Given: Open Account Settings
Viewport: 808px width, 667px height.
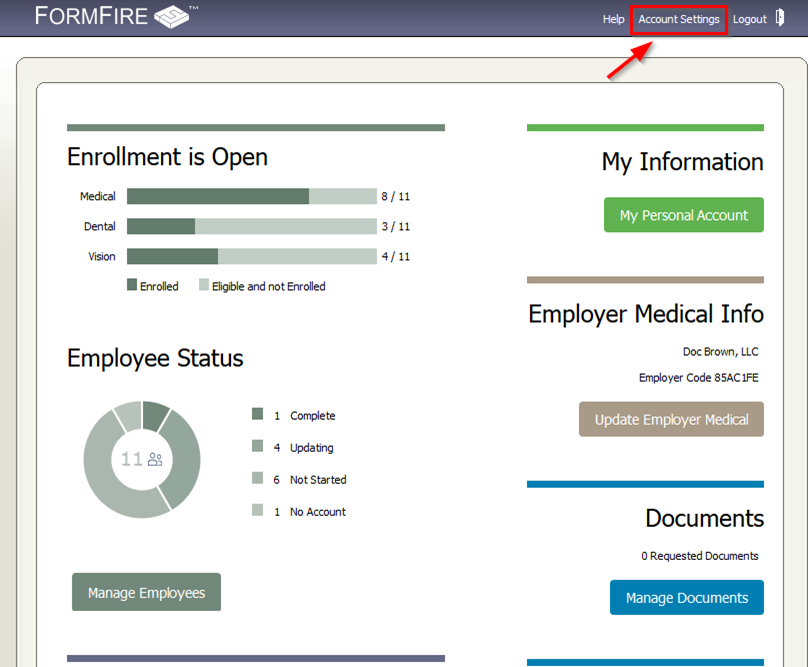Looking at the screenshot, I should pyautogui.click(x=679, y=19).
